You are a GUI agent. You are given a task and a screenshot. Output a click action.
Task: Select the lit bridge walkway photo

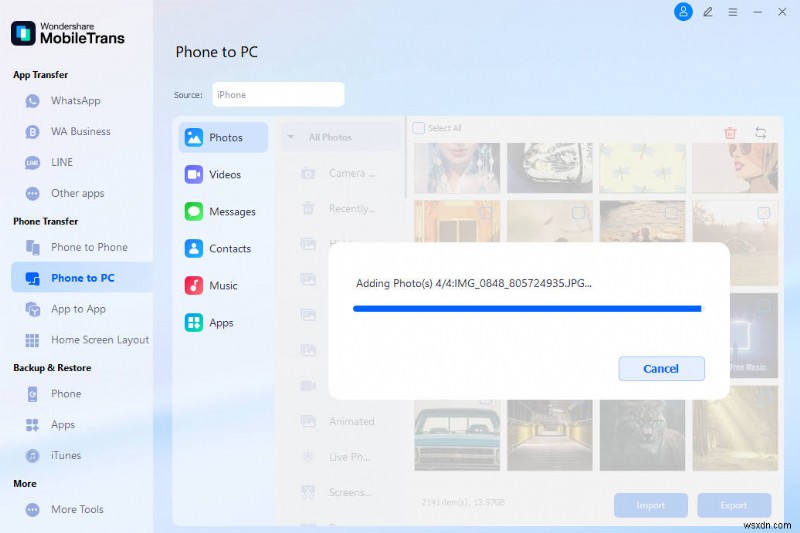[x=549, y=435]
